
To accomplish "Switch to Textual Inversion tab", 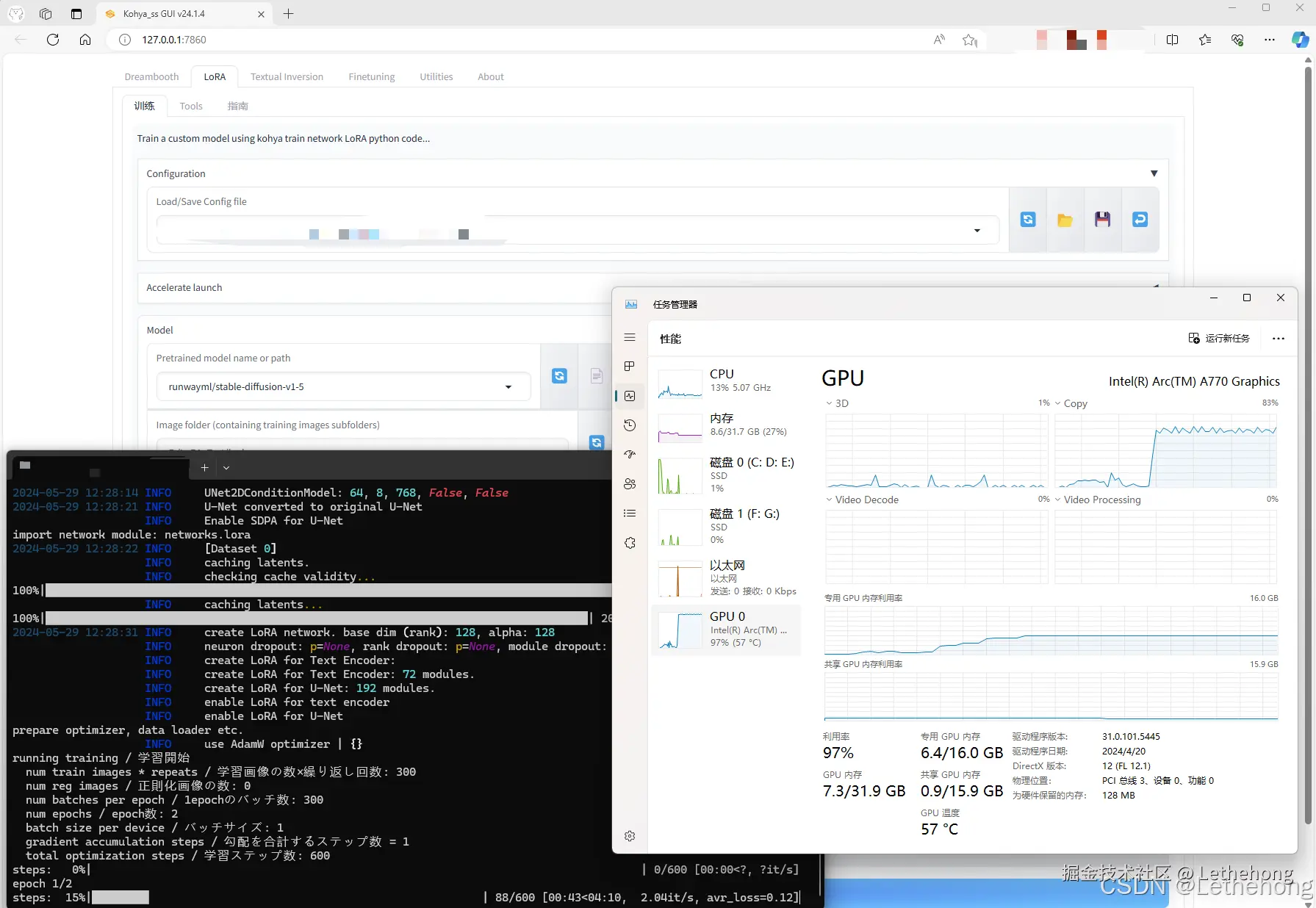I will tap(287, 76).
